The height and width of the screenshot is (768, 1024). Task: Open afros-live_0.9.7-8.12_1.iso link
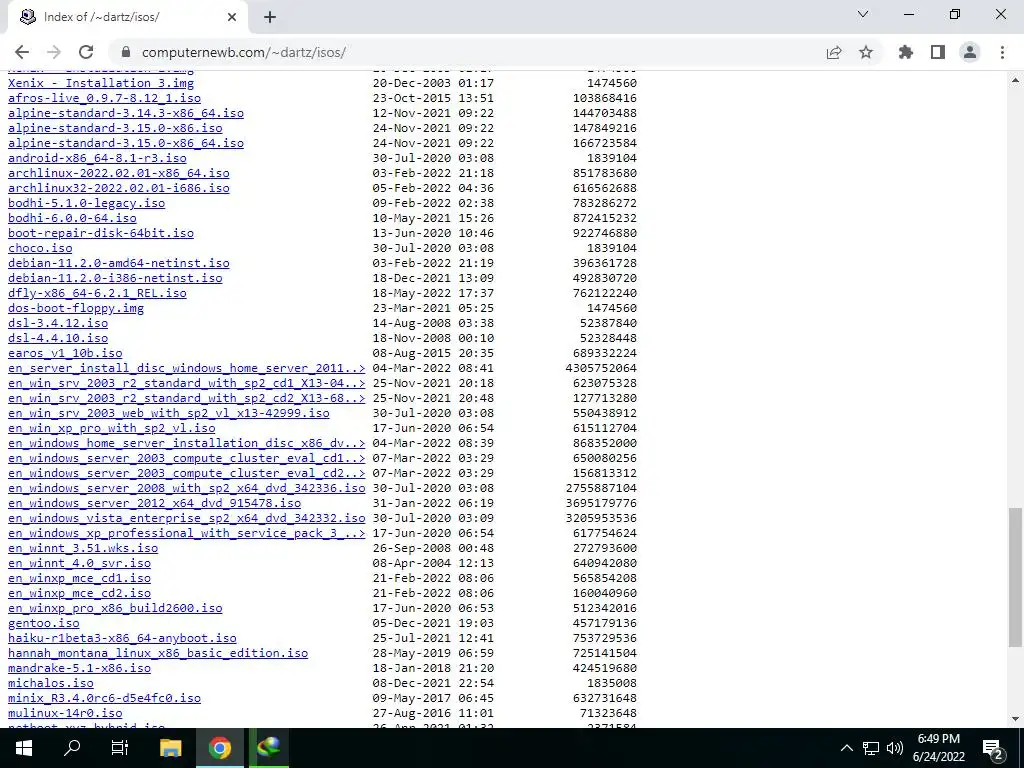(104, 98)
